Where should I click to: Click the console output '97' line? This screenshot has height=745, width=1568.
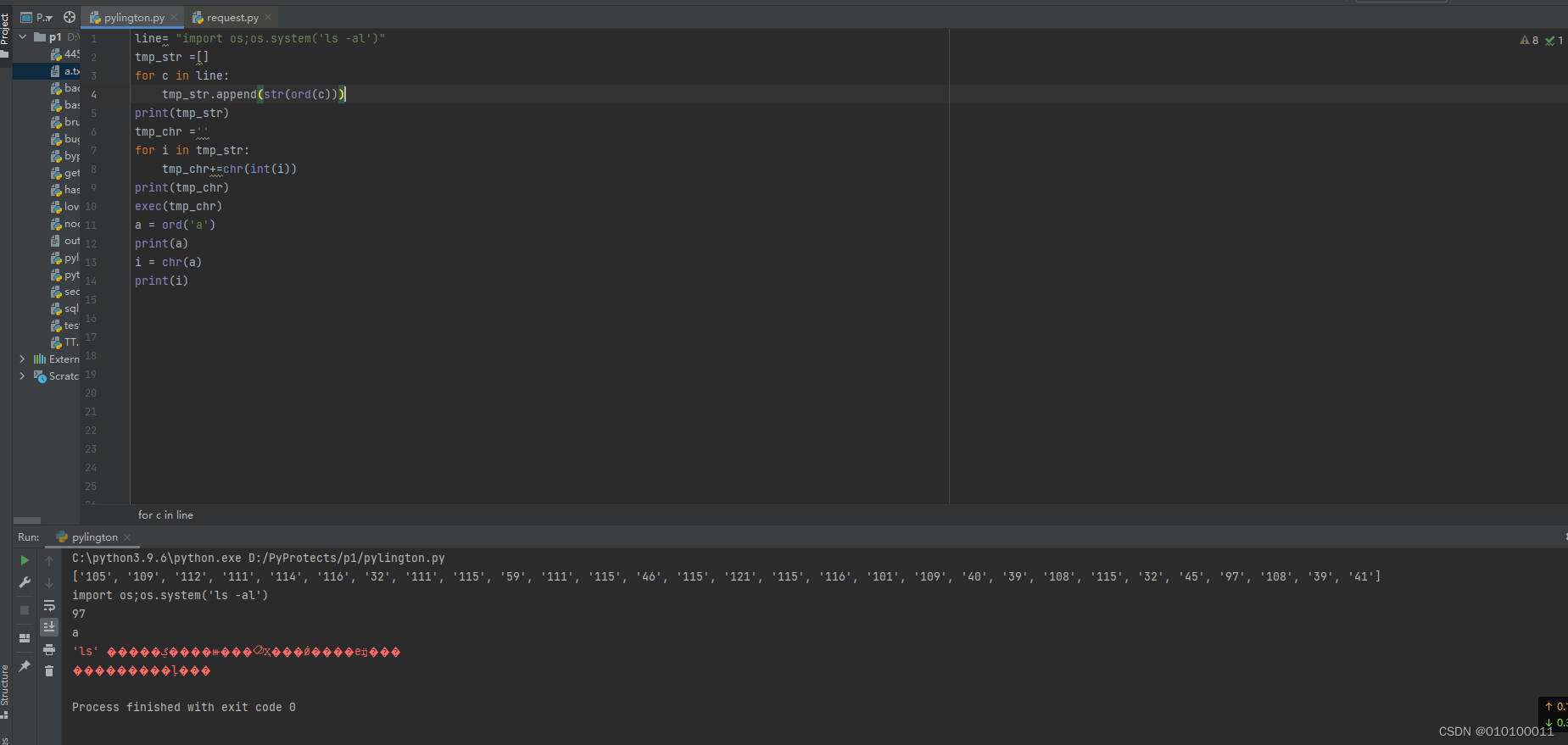tap(79, 614)
